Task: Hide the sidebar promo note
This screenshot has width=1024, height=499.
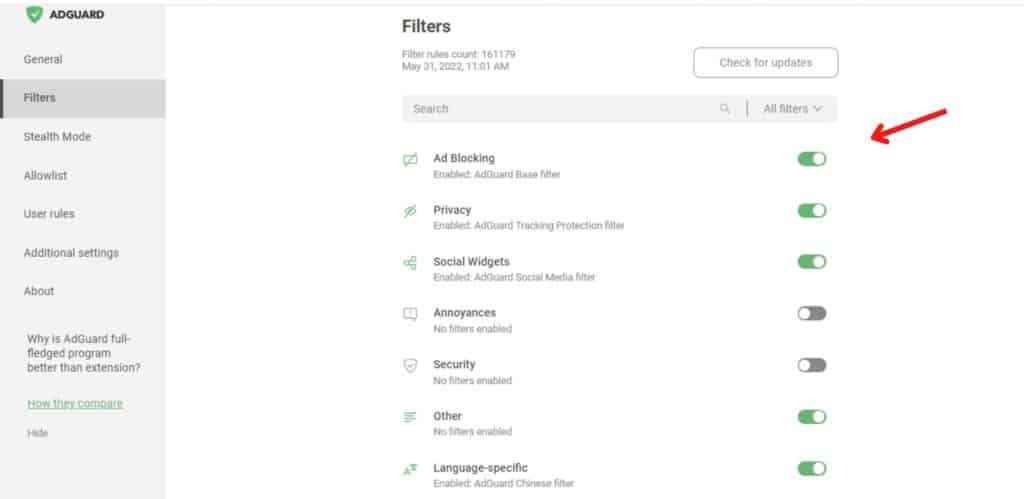Action: point(37,433)
